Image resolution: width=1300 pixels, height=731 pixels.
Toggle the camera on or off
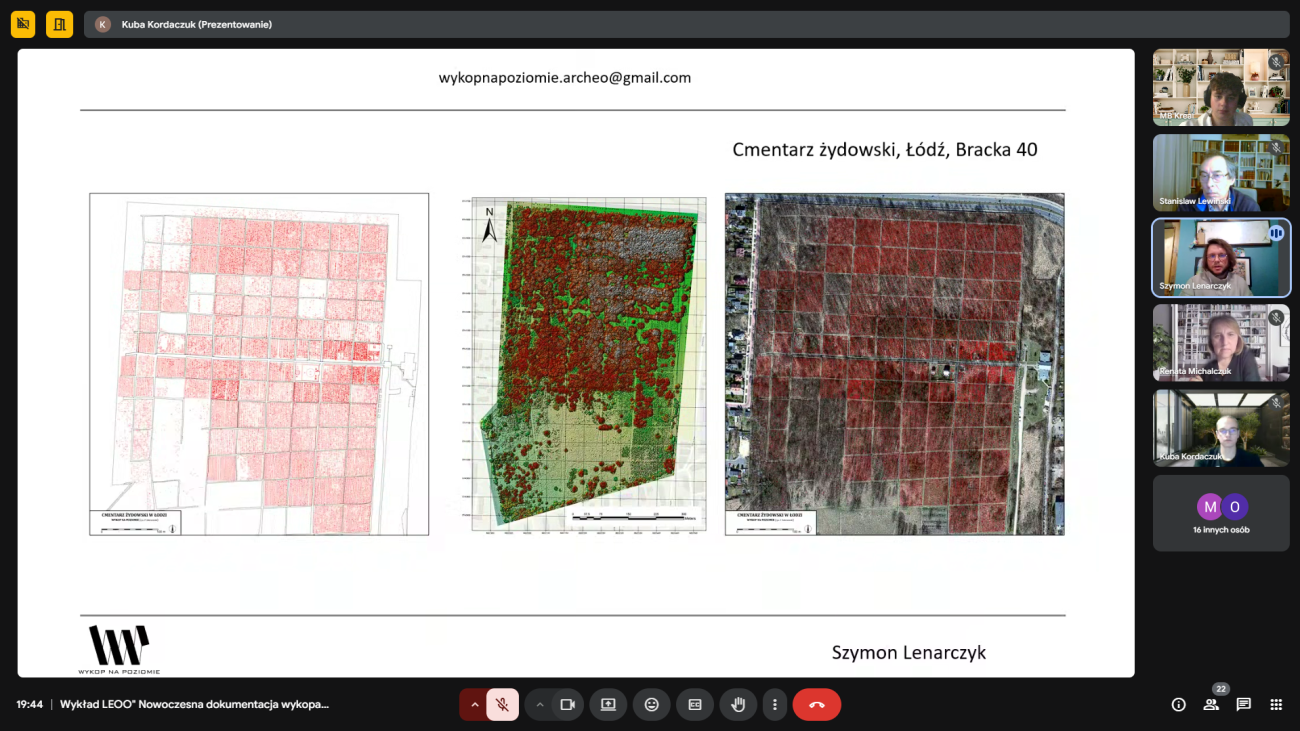[x=568, y=704]
